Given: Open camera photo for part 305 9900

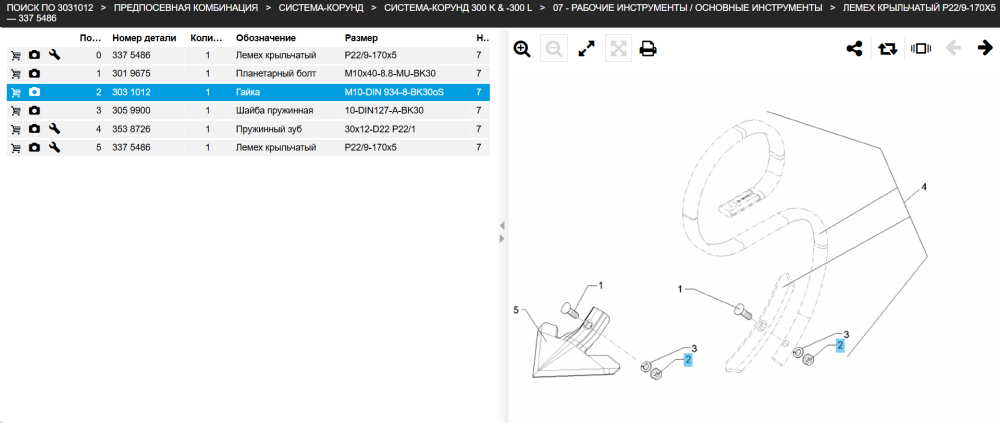Looking at the screenshot, I should tap(34, 111).
